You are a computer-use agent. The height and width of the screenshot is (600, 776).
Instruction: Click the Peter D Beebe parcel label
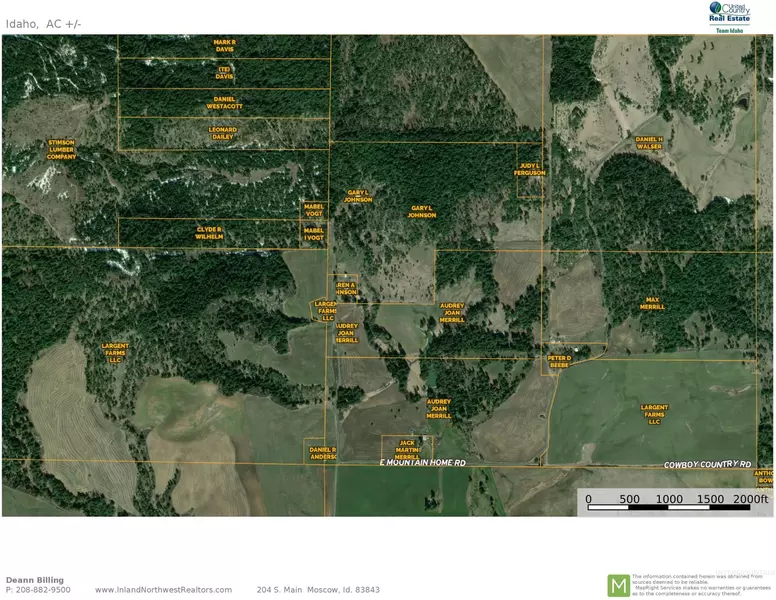(x=559, y=361)
